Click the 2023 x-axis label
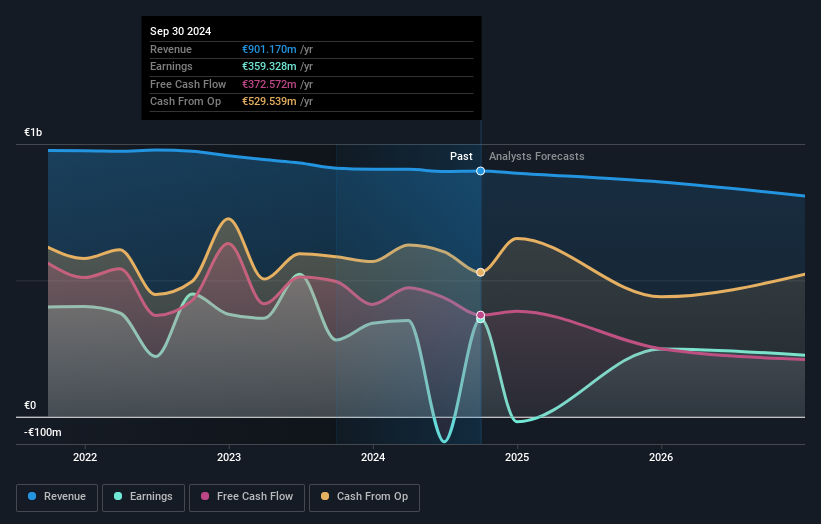This screenshot has width=821, height=524. click(x=229, y=457)
